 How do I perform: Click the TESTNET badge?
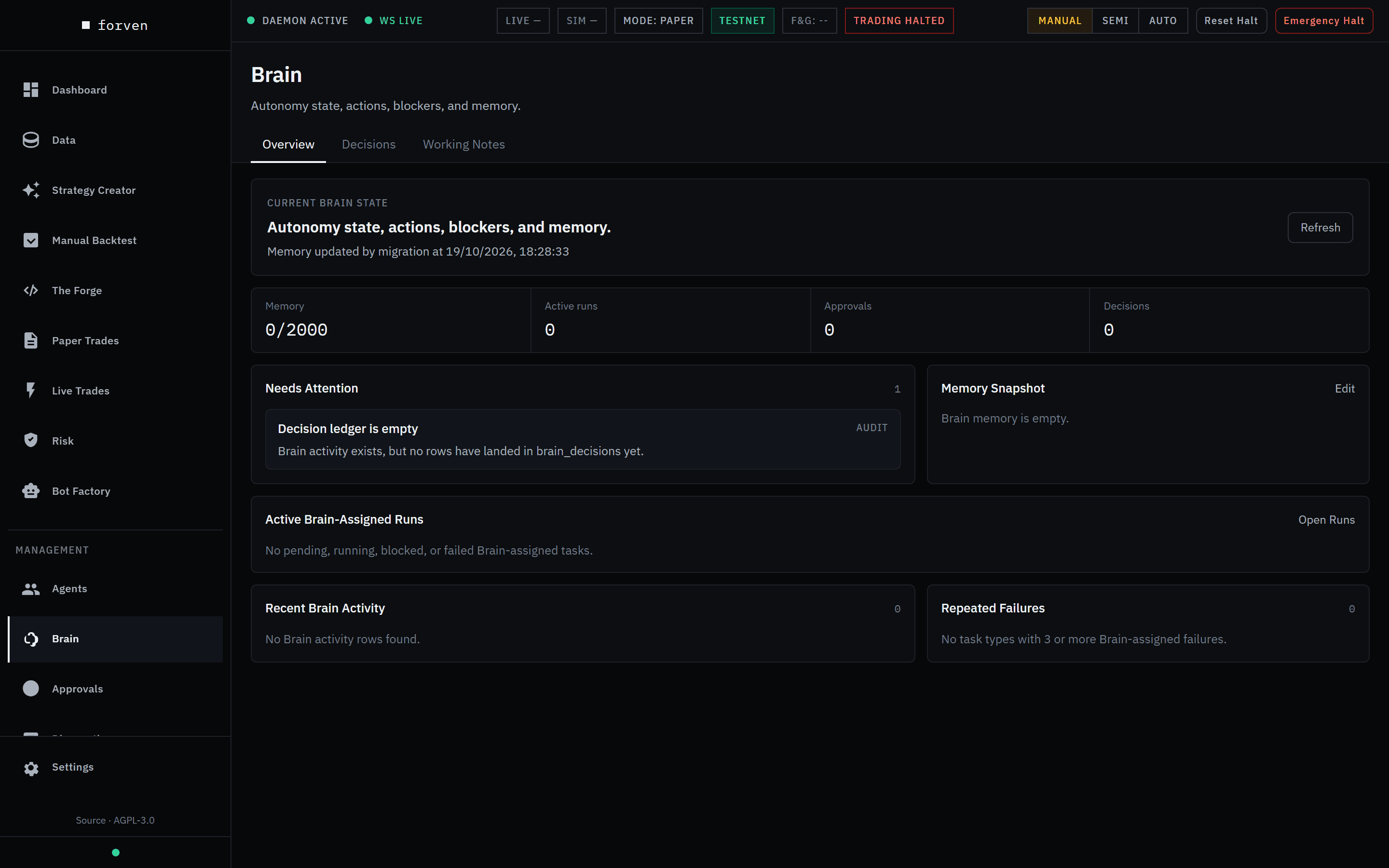pyautogui.click(x=742, y=21)
